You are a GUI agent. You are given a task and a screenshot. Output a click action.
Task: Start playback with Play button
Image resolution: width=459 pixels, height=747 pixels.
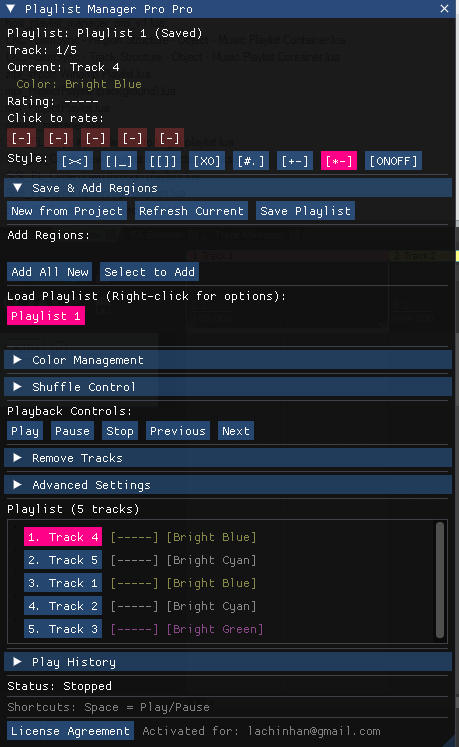[x=25, y=431]
